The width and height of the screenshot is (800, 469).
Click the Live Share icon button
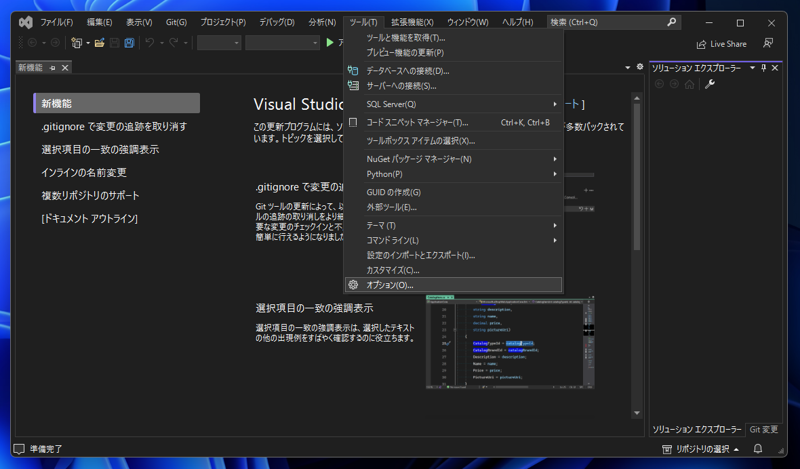[x=702, y=44]
